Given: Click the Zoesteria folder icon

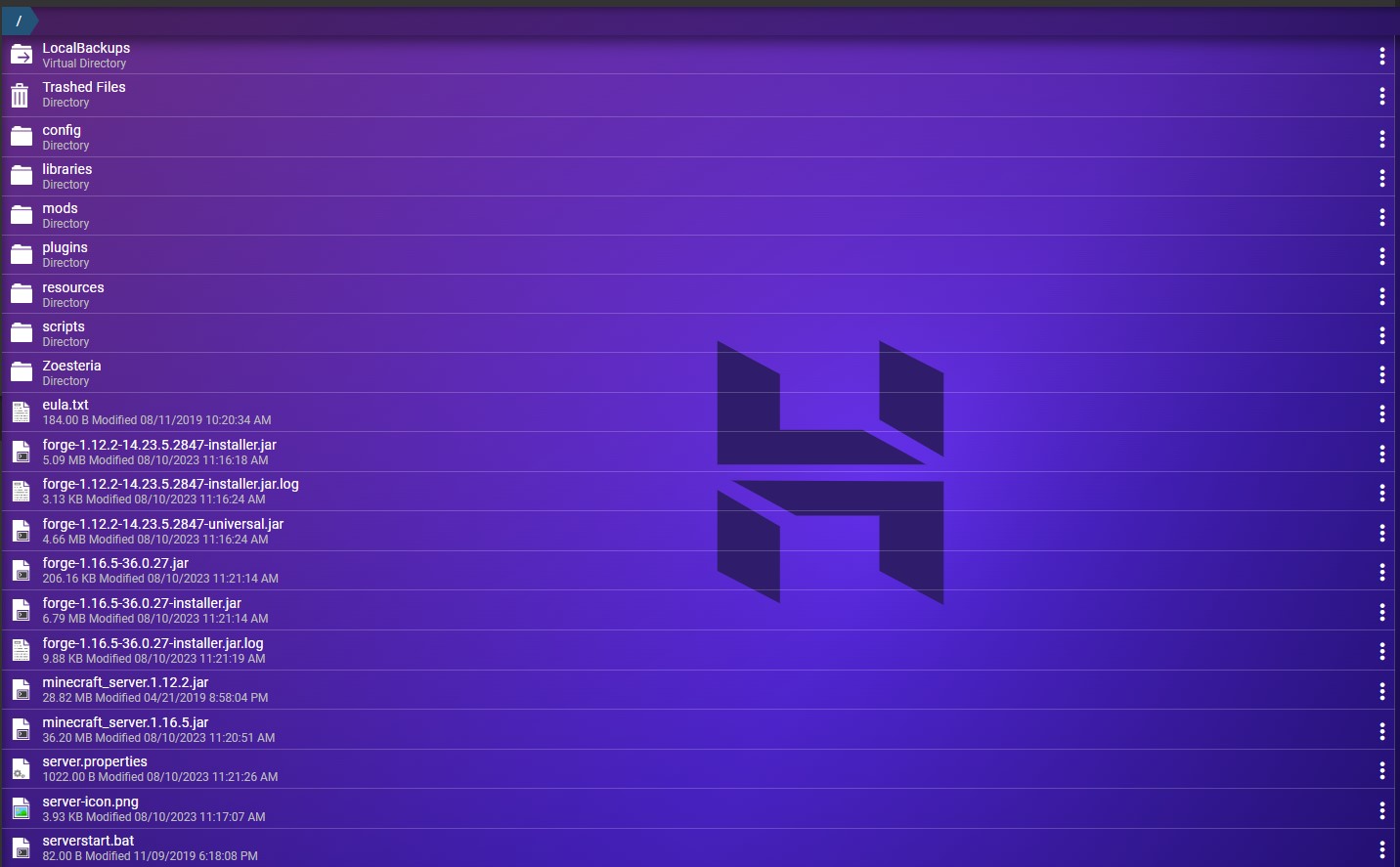Looking at the screenshot, I should point(22,372).
